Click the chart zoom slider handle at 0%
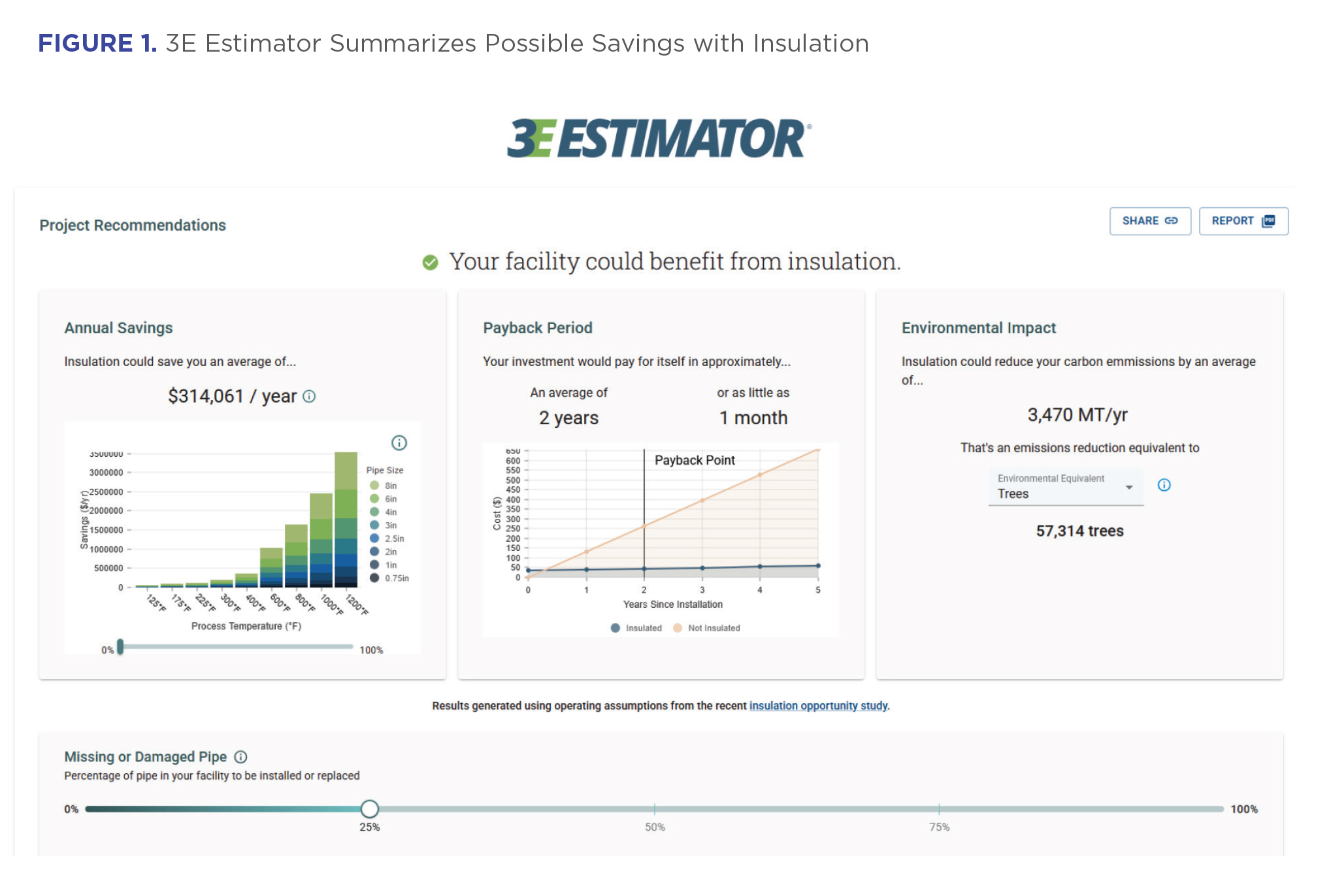Viewport: 1331px width, 896px height. pos(120,647)
